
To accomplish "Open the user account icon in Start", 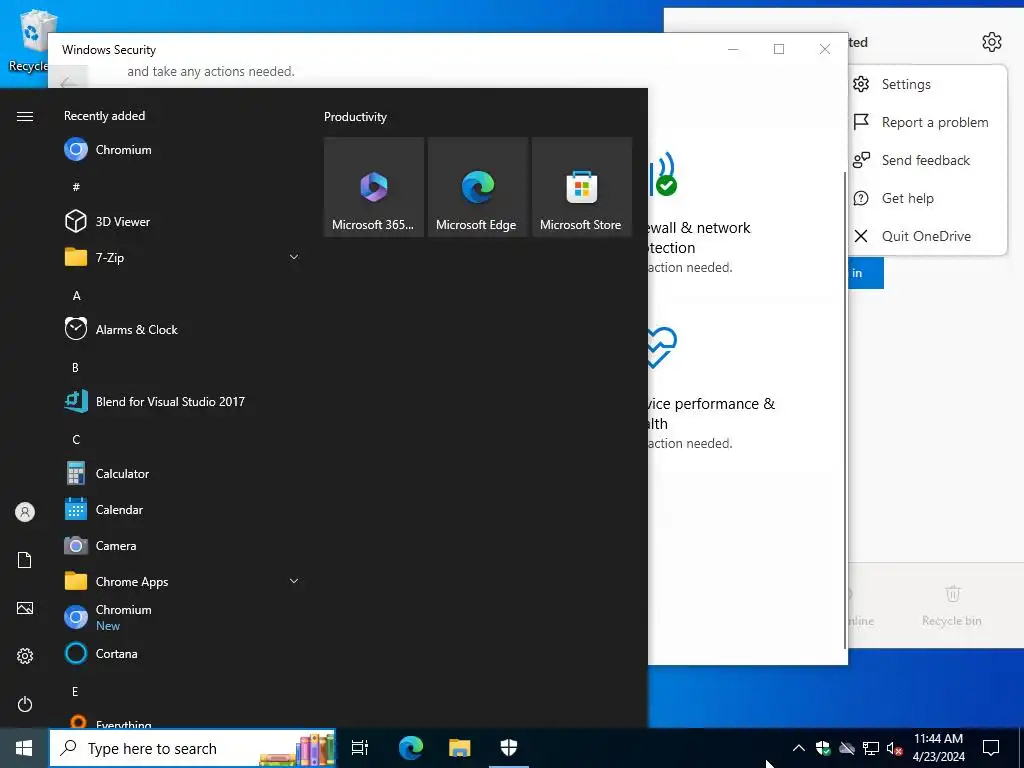I will (x=25, y=512).
